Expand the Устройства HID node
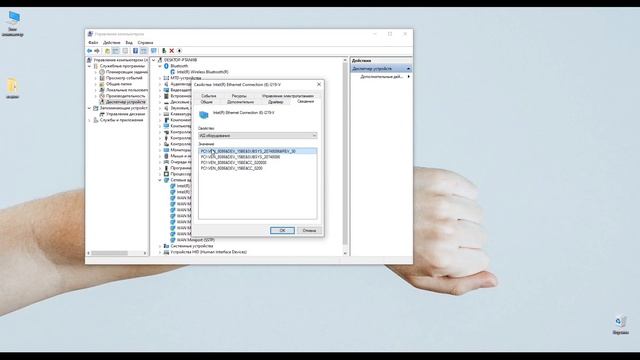The width and height of the screenshot is (640, 360). (x=160, y=252)
